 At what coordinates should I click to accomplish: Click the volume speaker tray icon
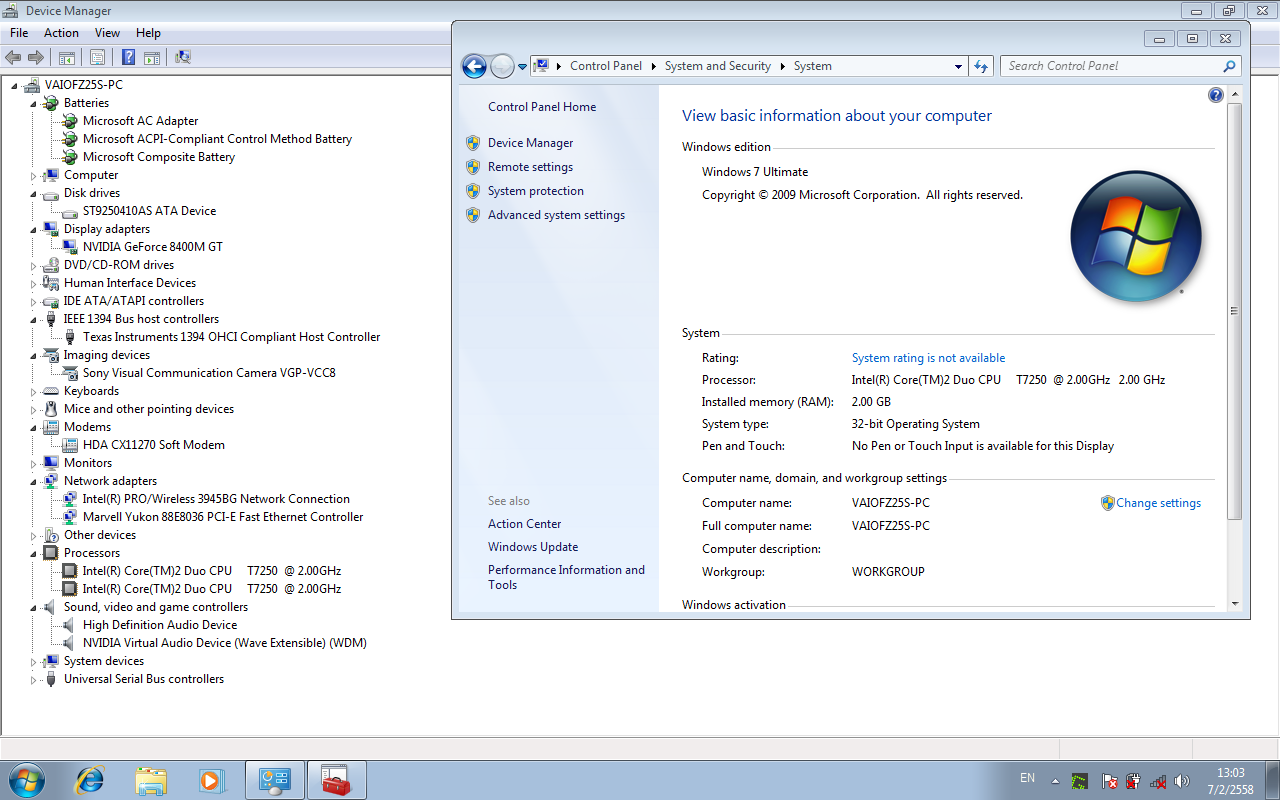click(1182, 780)
